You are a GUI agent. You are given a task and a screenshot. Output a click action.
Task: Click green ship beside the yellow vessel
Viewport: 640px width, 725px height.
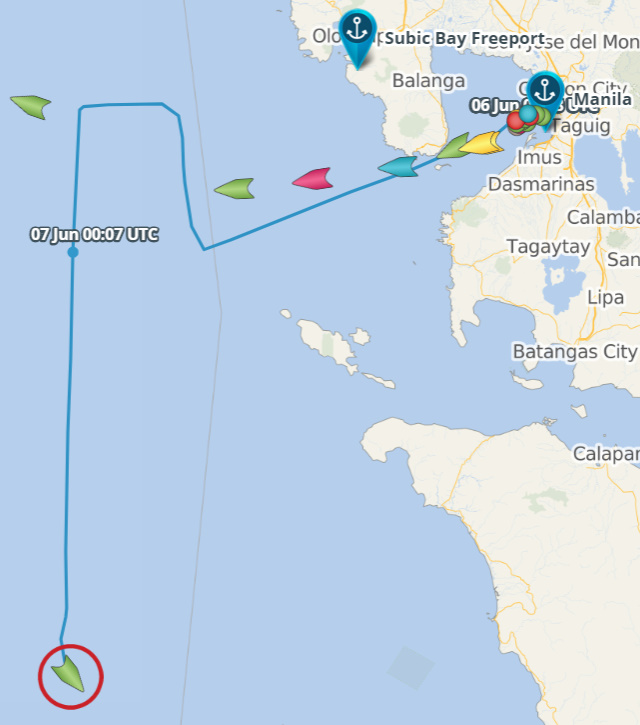(x=453, y=146)
